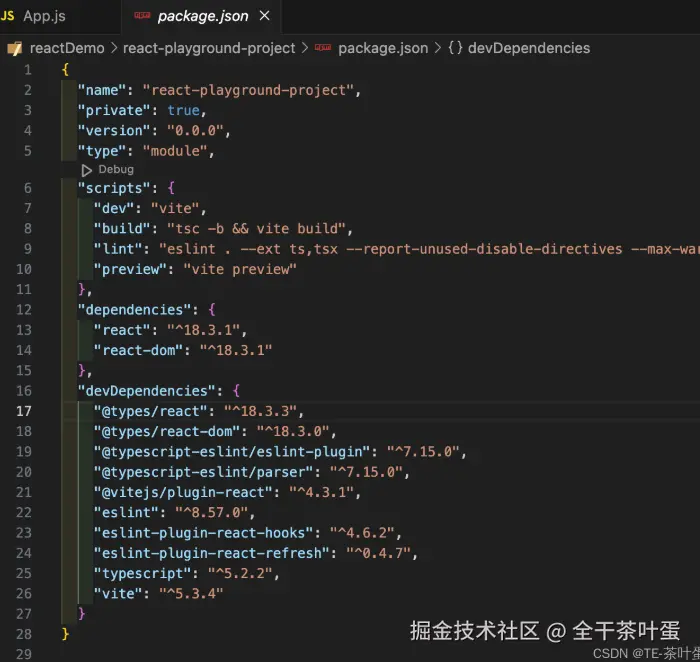Expand breadcrumb chevron after package.json
The image size is (700, 662).
point(438,48)
